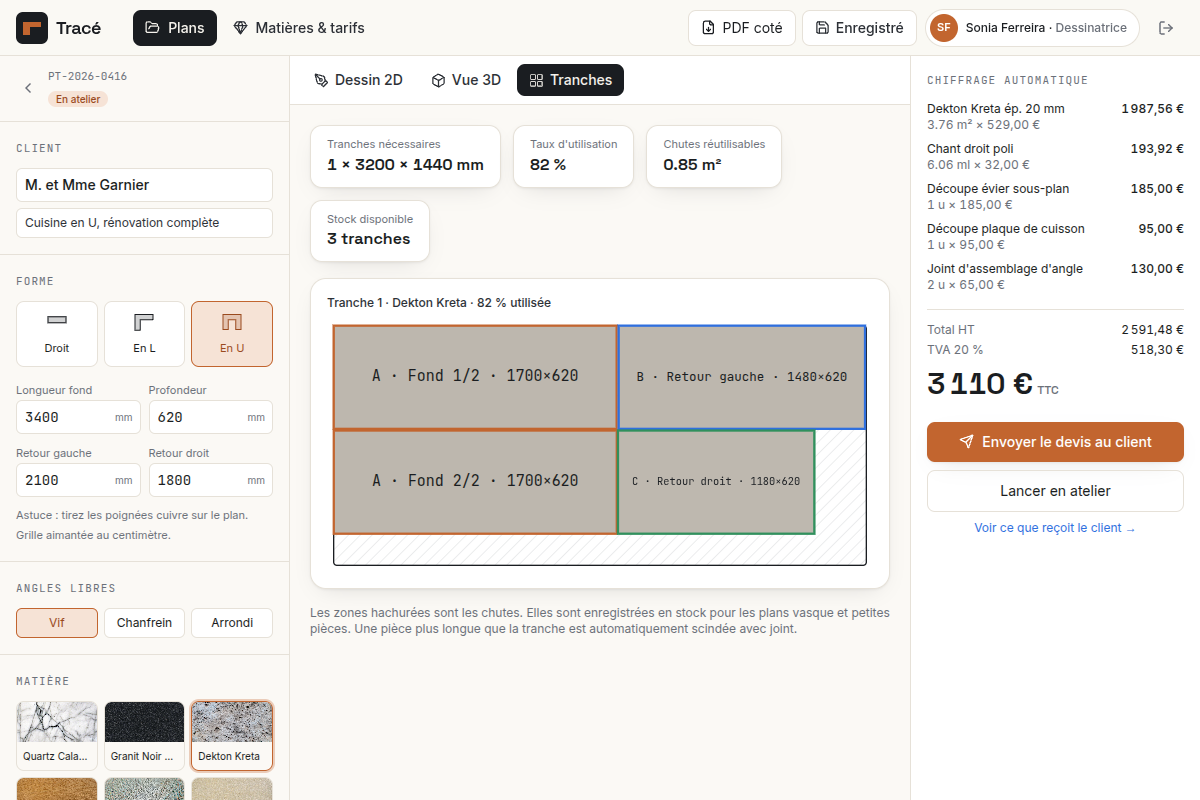This screenshot has height=800, width=1200.
Task: Choose the En U shape
Action: 232,334
